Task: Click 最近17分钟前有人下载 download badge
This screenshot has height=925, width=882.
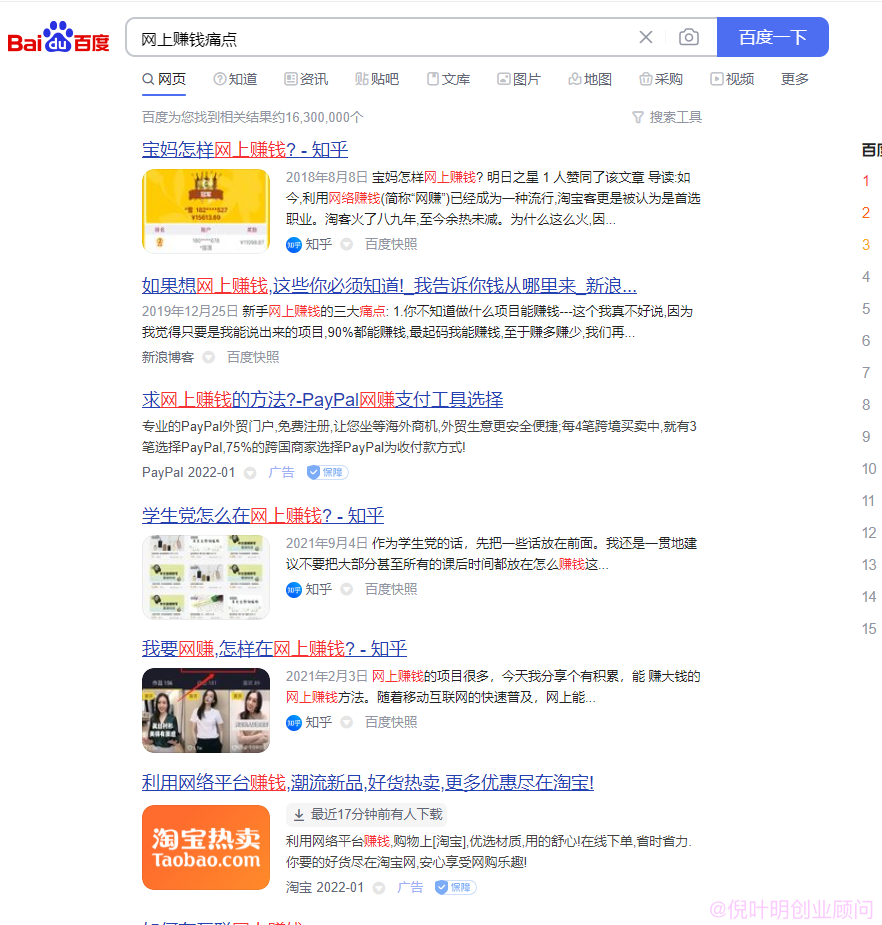Action: pos(367,815)
